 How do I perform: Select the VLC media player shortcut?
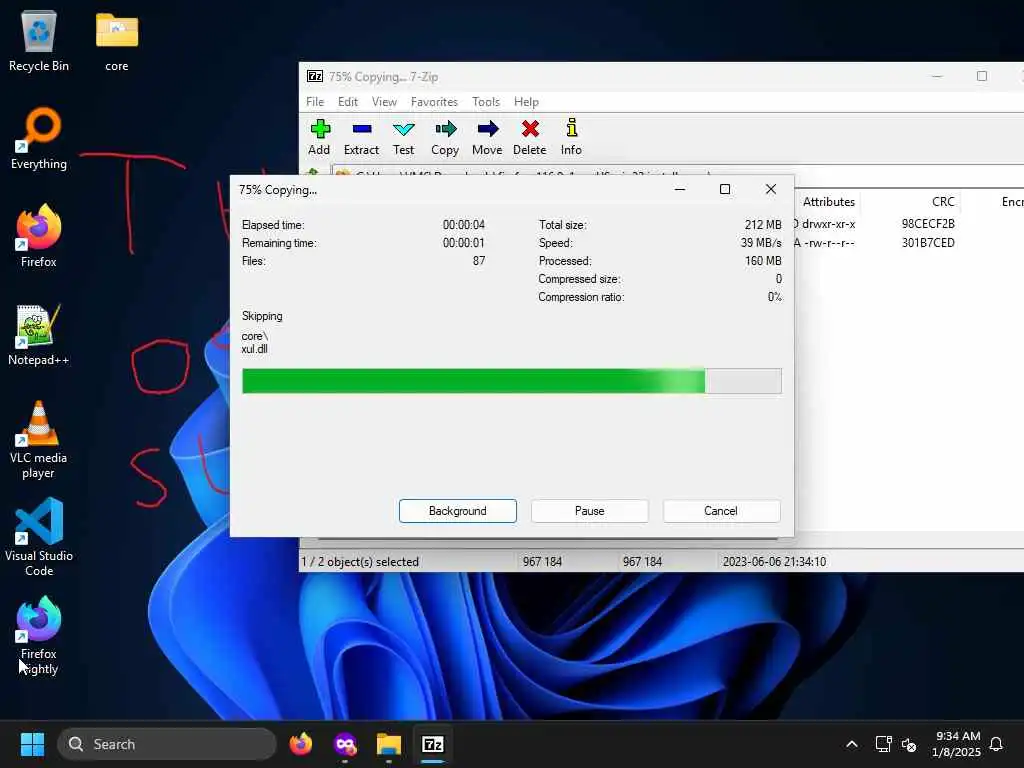[x=39, y=440]
